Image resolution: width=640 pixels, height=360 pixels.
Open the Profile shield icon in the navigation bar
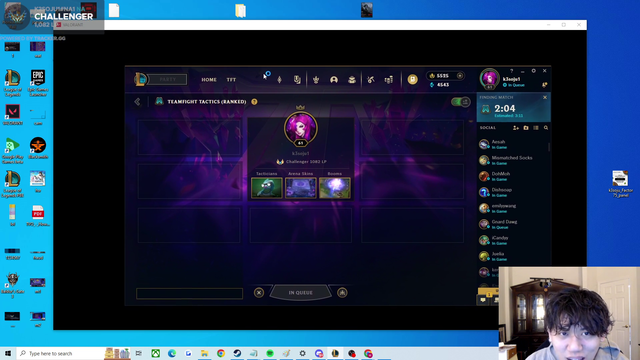tap(297, 80)
